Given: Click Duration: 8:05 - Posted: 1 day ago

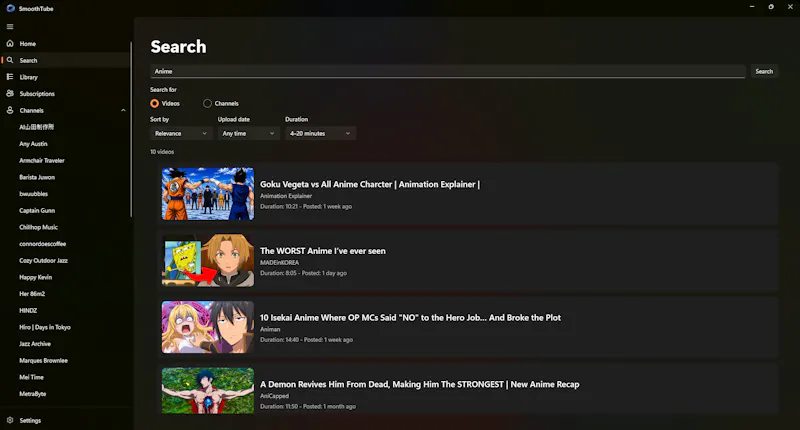Looking at the screenshot, I should pyautogui.click(x=304, y=273).
